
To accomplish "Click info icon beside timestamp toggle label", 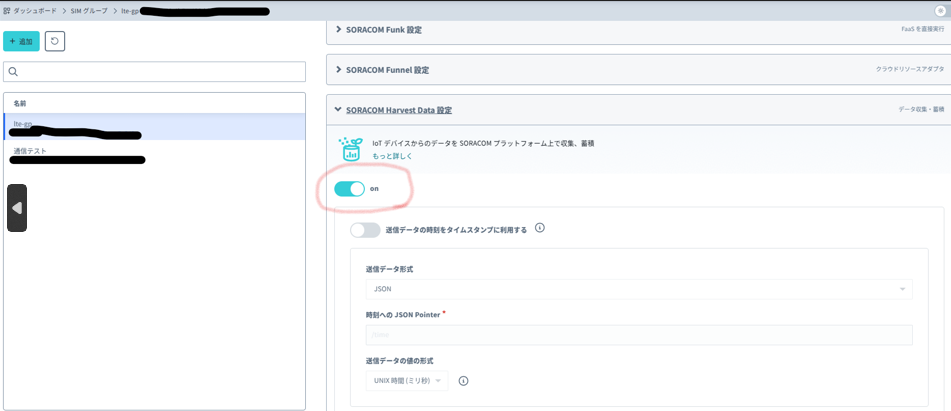I will coord(540,228).
